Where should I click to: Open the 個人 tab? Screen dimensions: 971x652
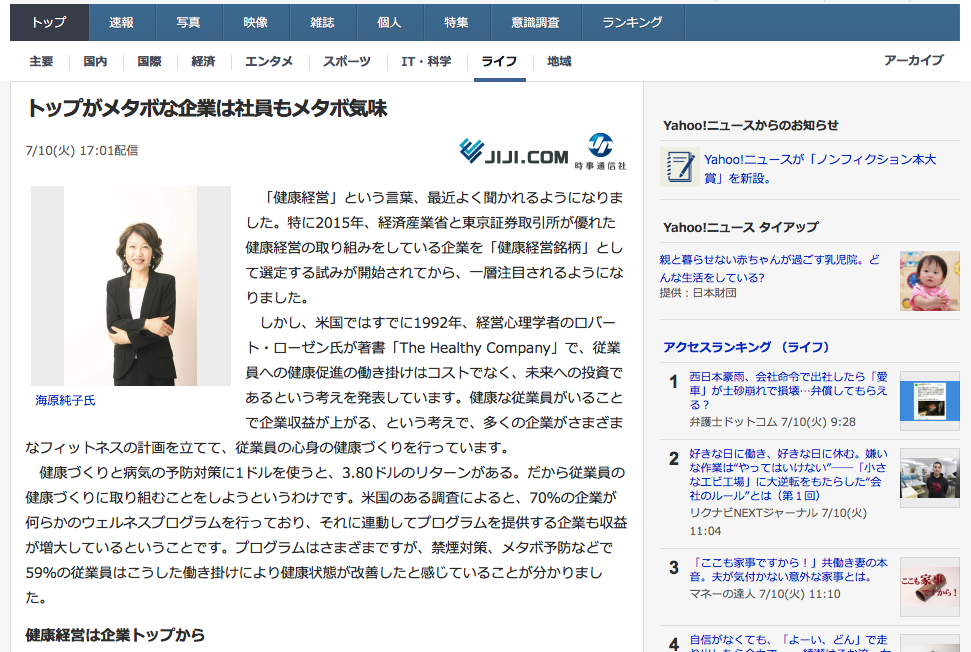click(390, 22)
